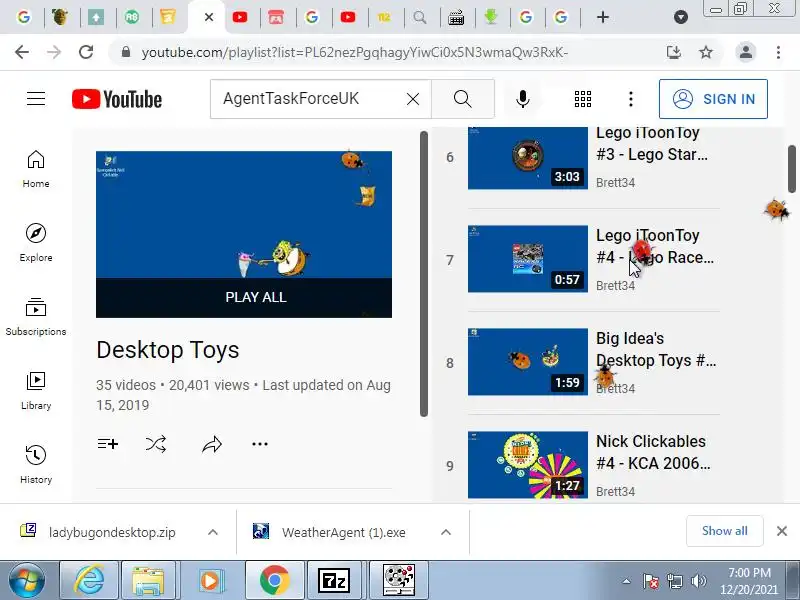Open a new browser tab

(x=603, y=17)
